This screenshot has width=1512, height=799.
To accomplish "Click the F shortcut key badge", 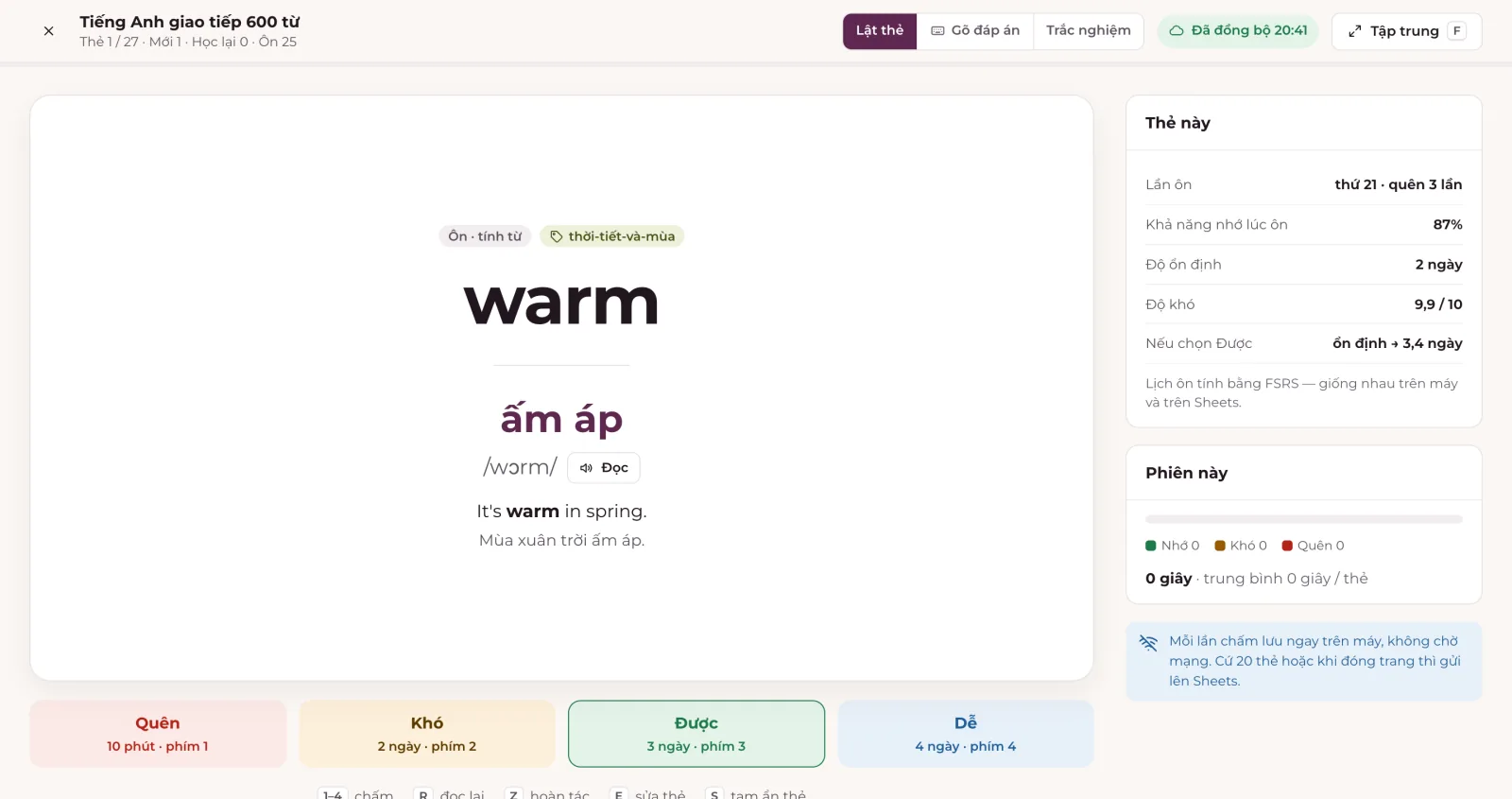I will (1457, 31).
